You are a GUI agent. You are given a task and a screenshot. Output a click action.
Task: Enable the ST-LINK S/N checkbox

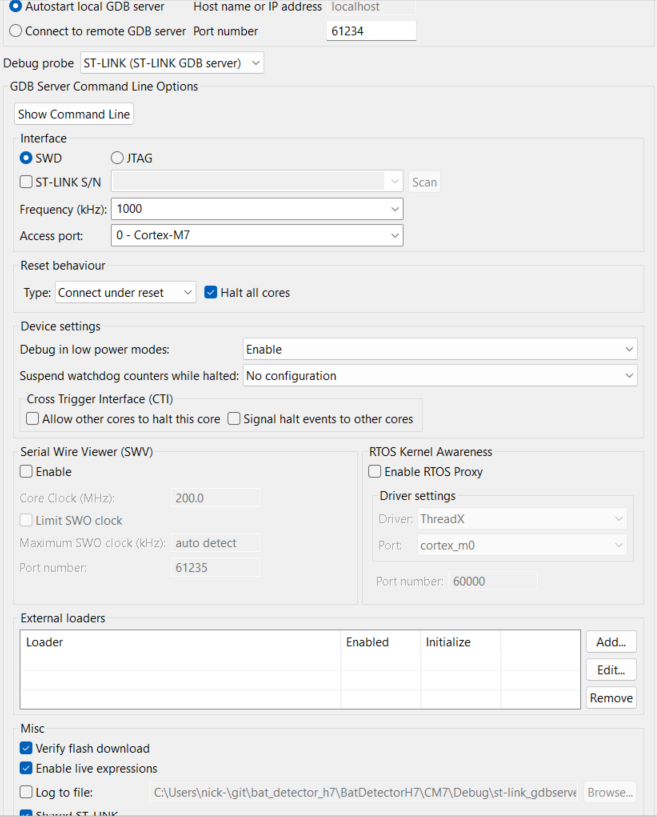(27, 182)
